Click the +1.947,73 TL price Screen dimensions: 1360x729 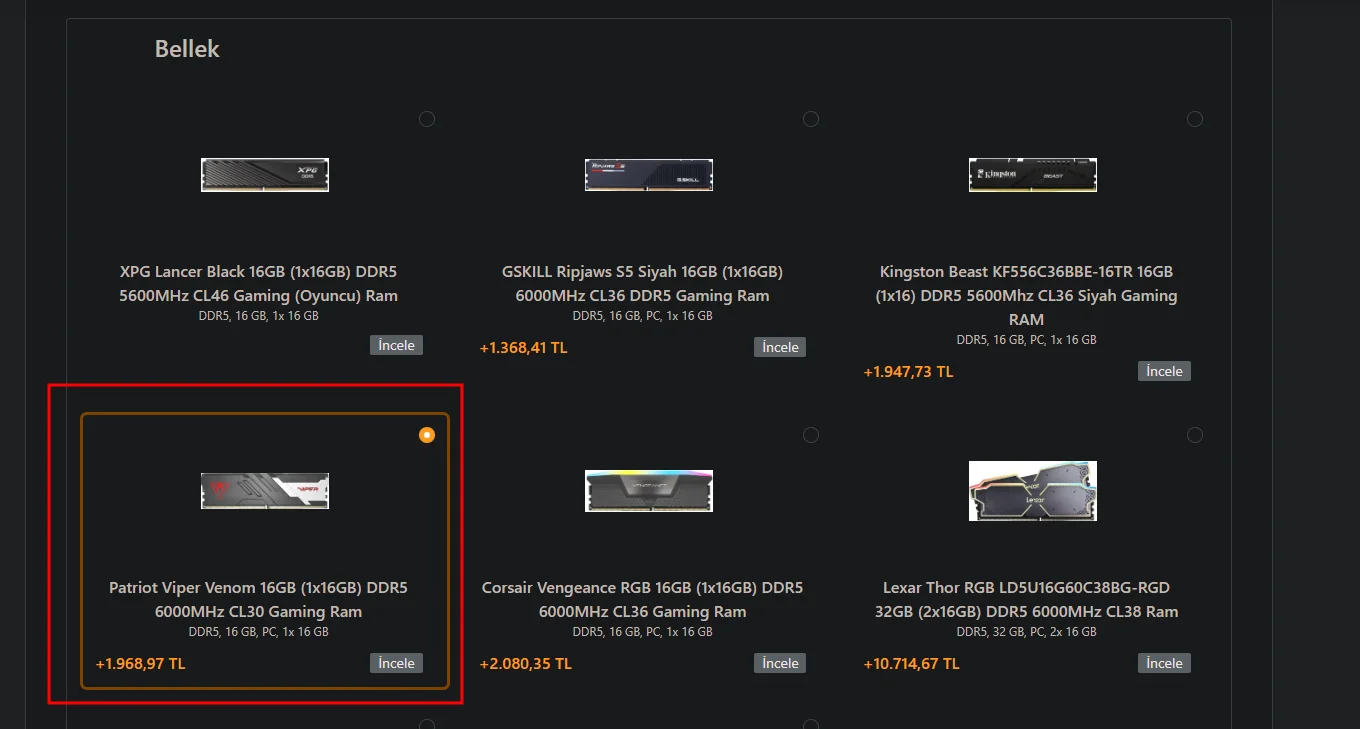pos(909,372)
